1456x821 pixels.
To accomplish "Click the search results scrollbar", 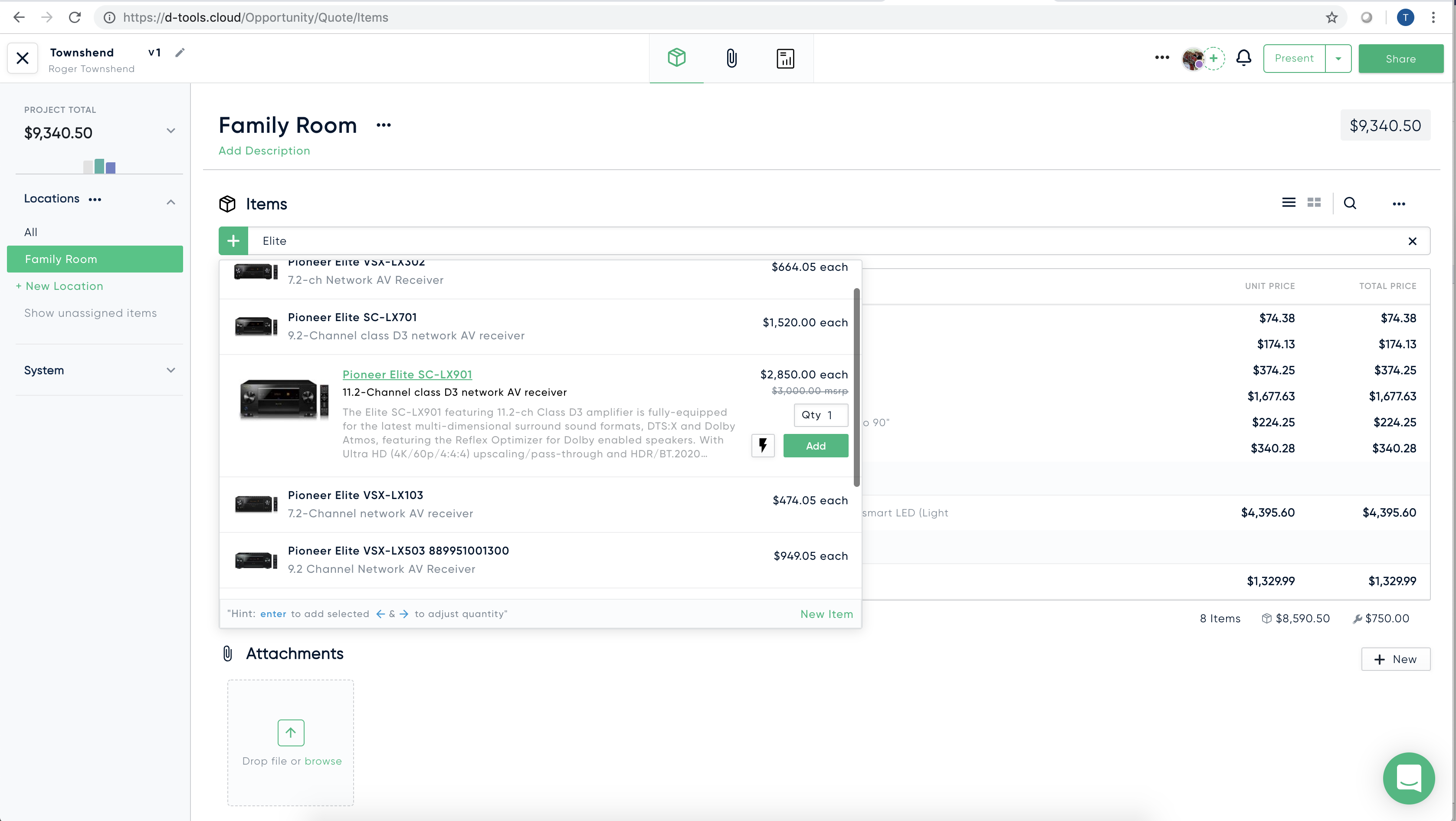I will tap(857, 388).
